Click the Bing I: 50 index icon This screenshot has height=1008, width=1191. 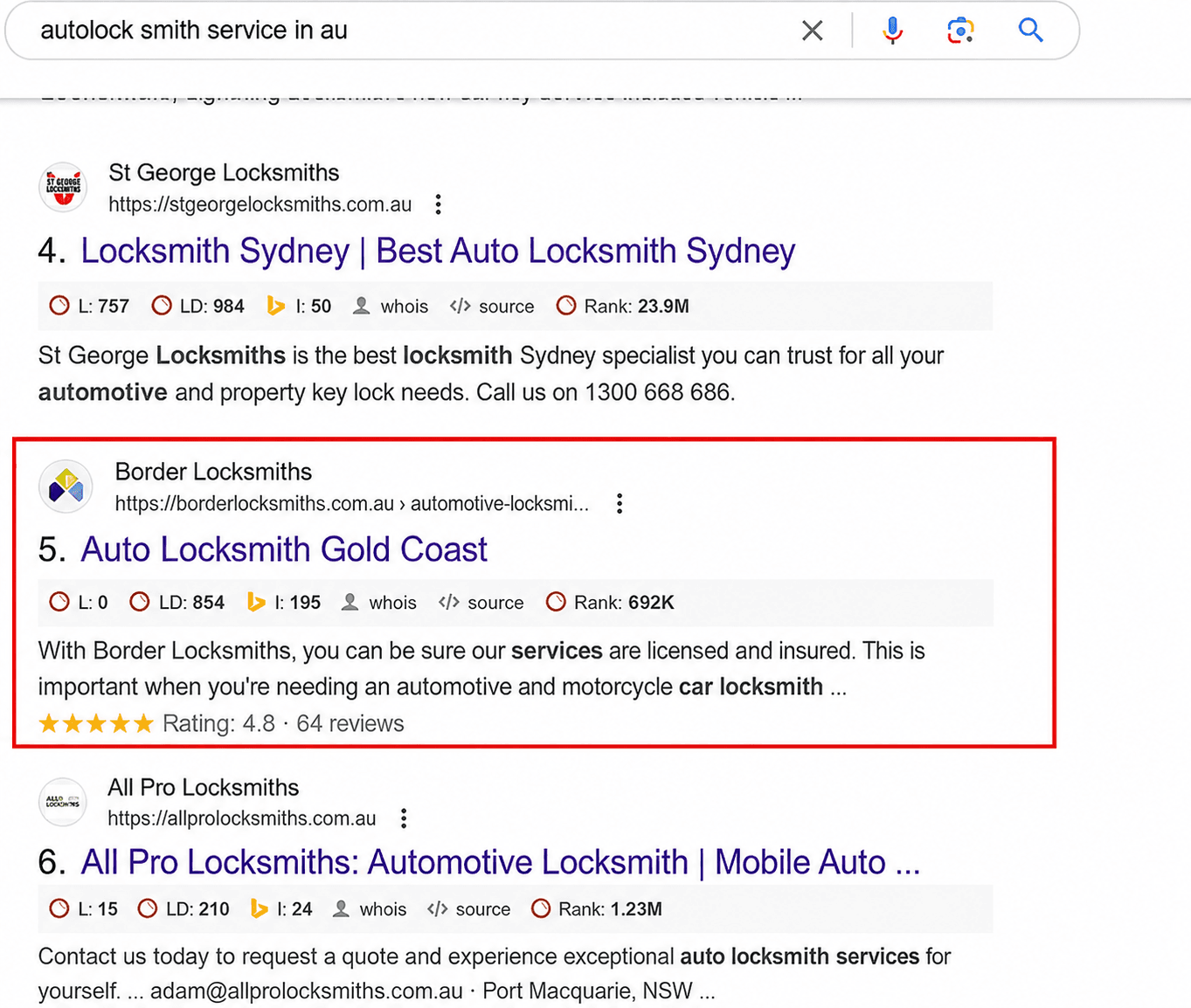tap(276, 306)
